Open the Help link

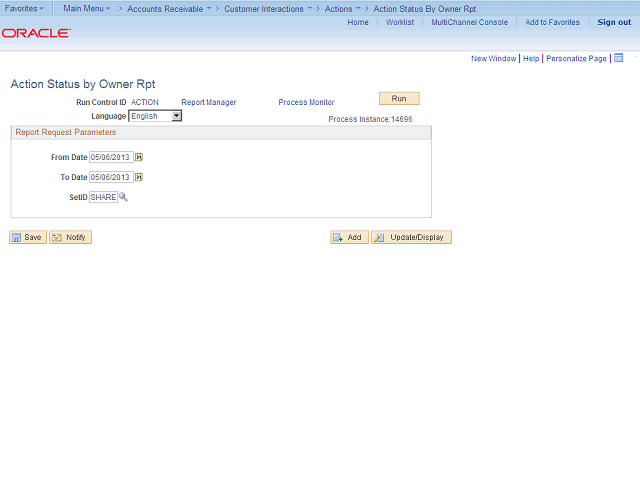531,58
